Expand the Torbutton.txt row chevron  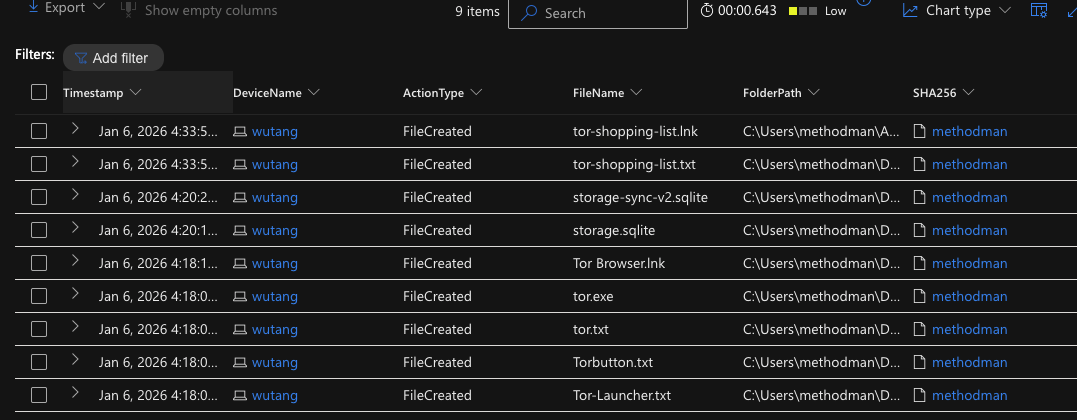click(x=75, y=361)
